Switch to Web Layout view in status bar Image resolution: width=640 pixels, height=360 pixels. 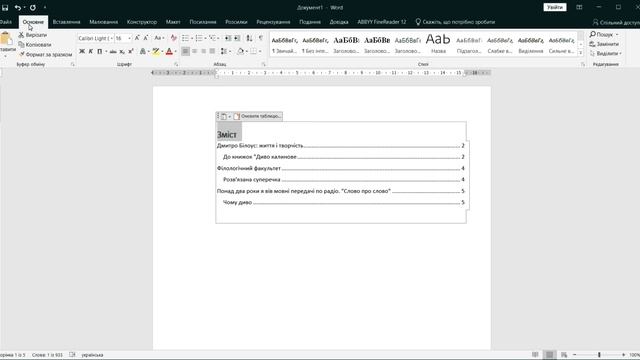(x=564, y=355)
